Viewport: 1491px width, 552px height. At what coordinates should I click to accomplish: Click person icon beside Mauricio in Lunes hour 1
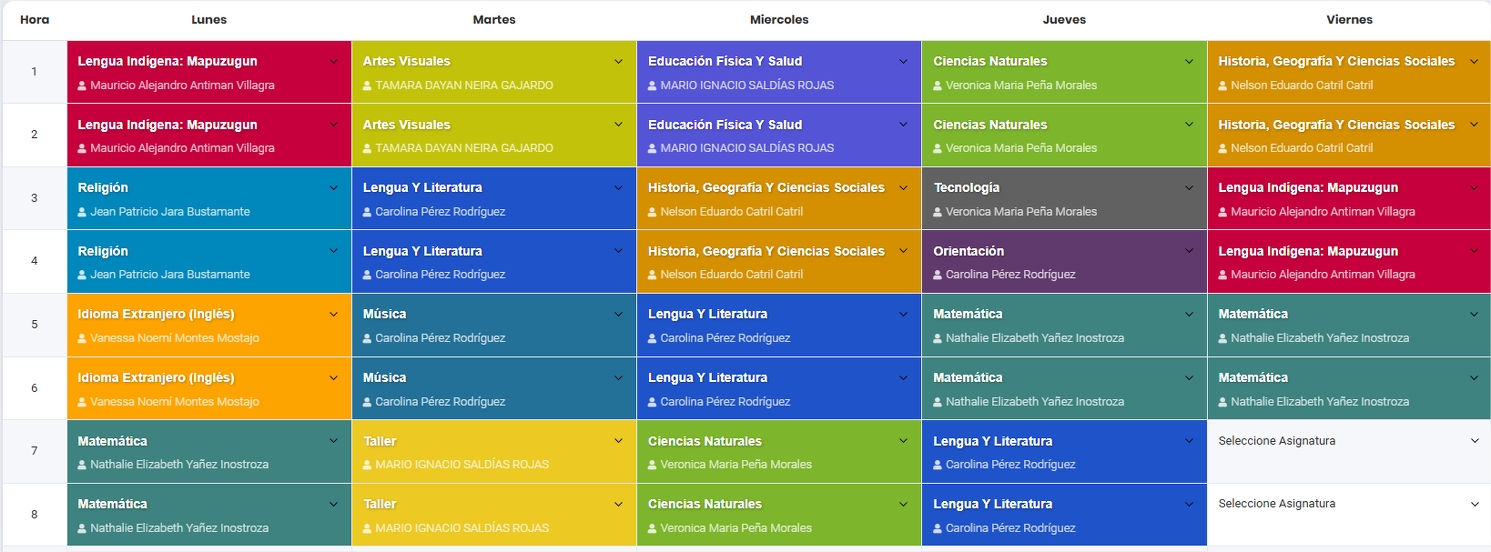pyautogui.click(x=83, y=86)
